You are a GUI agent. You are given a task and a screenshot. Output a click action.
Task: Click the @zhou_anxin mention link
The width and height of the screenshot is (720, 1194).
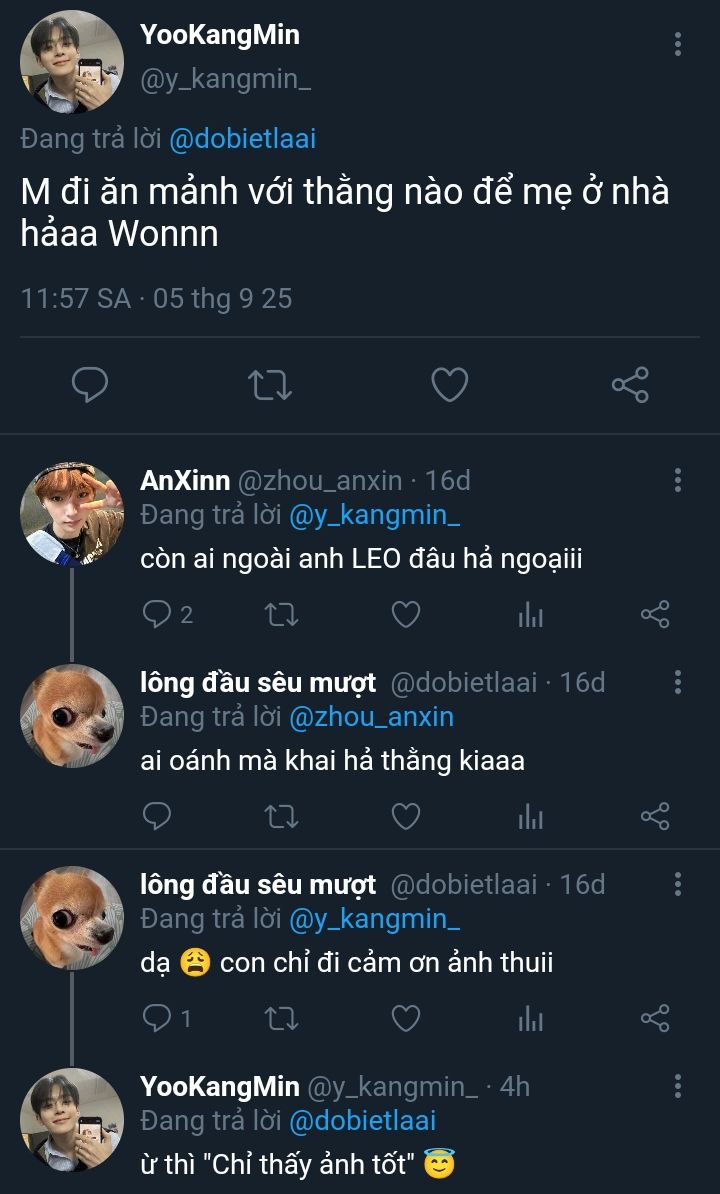(371, 717)
